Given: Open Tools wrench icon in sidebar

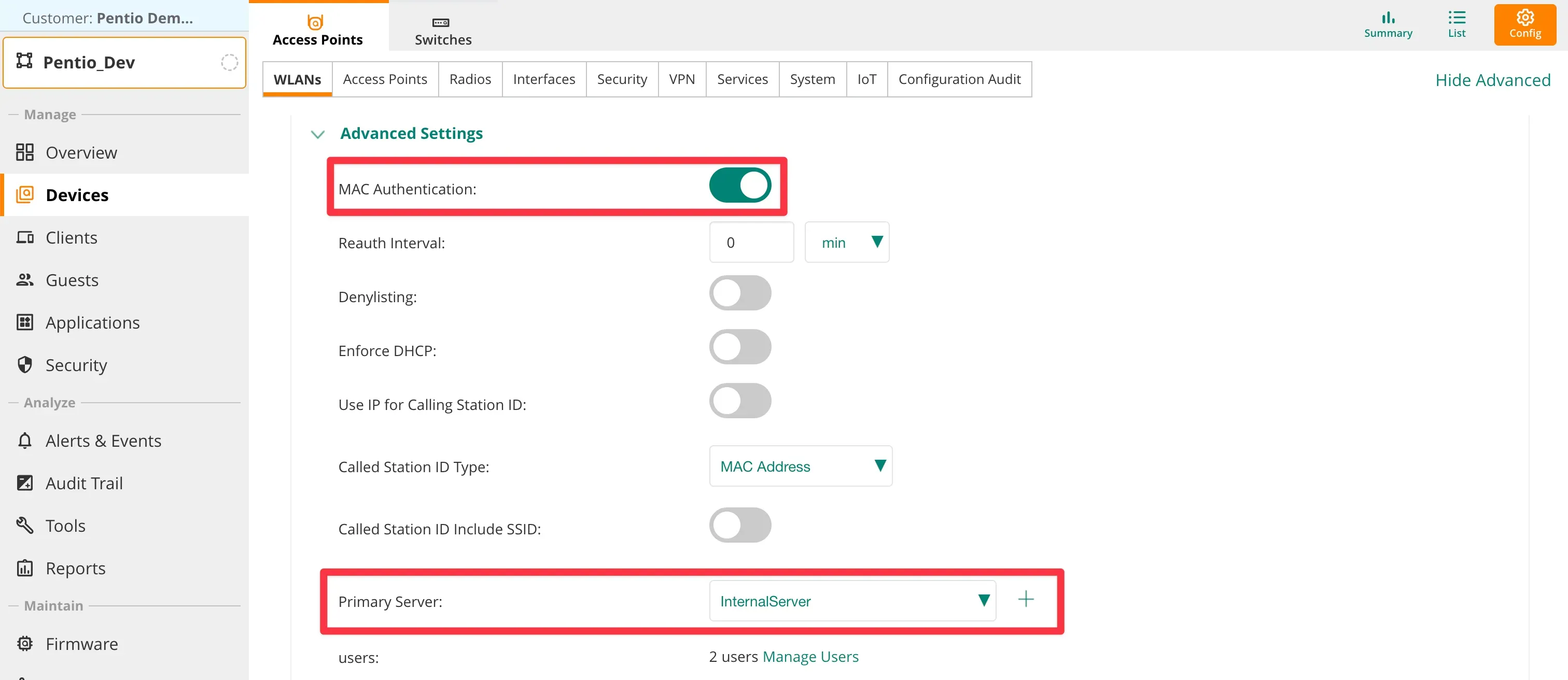Looking at the screenshot, I should [24, 525].
